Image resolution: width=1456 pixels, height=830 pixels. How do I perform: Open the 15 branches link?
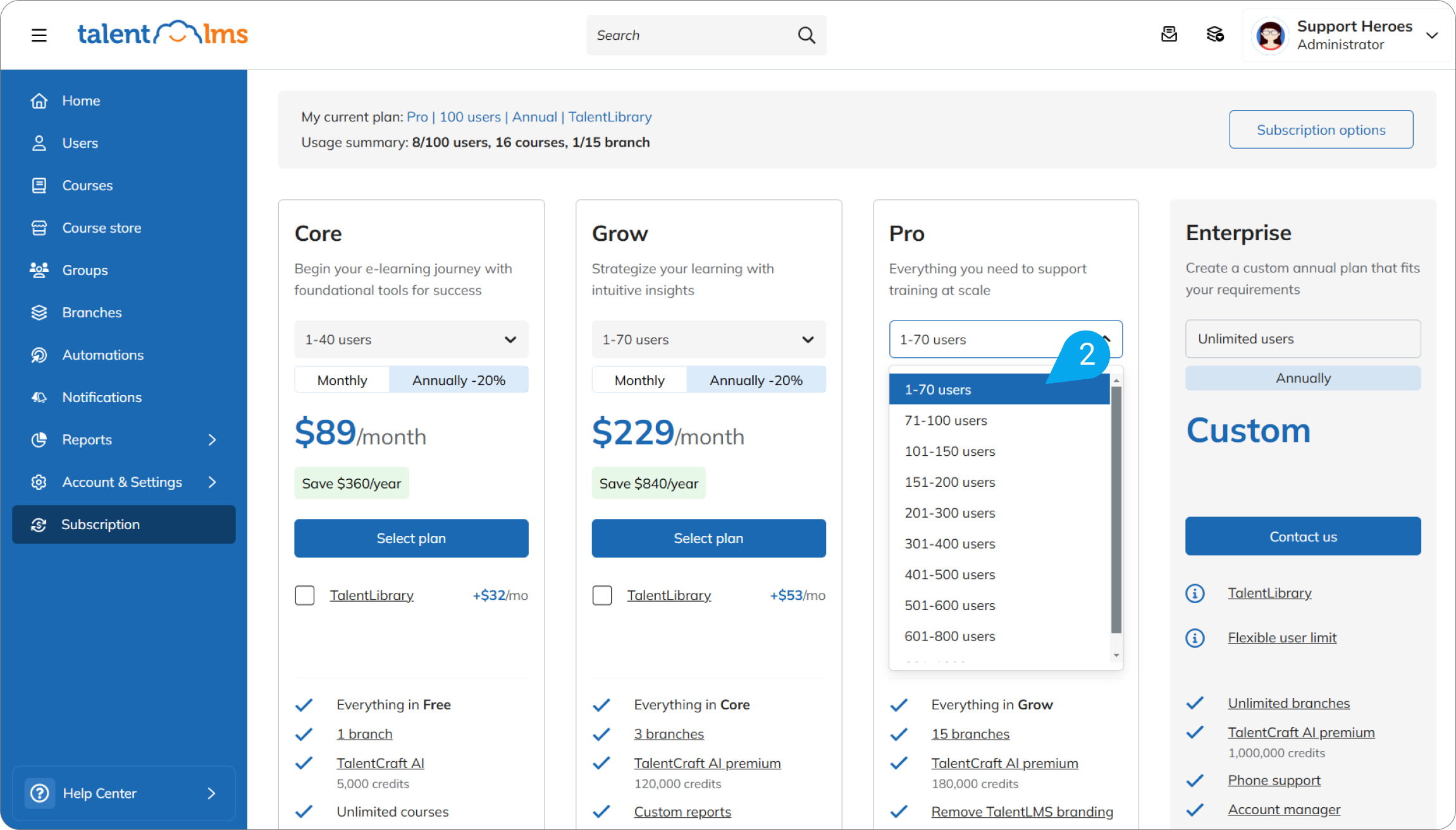coord(970,734)
